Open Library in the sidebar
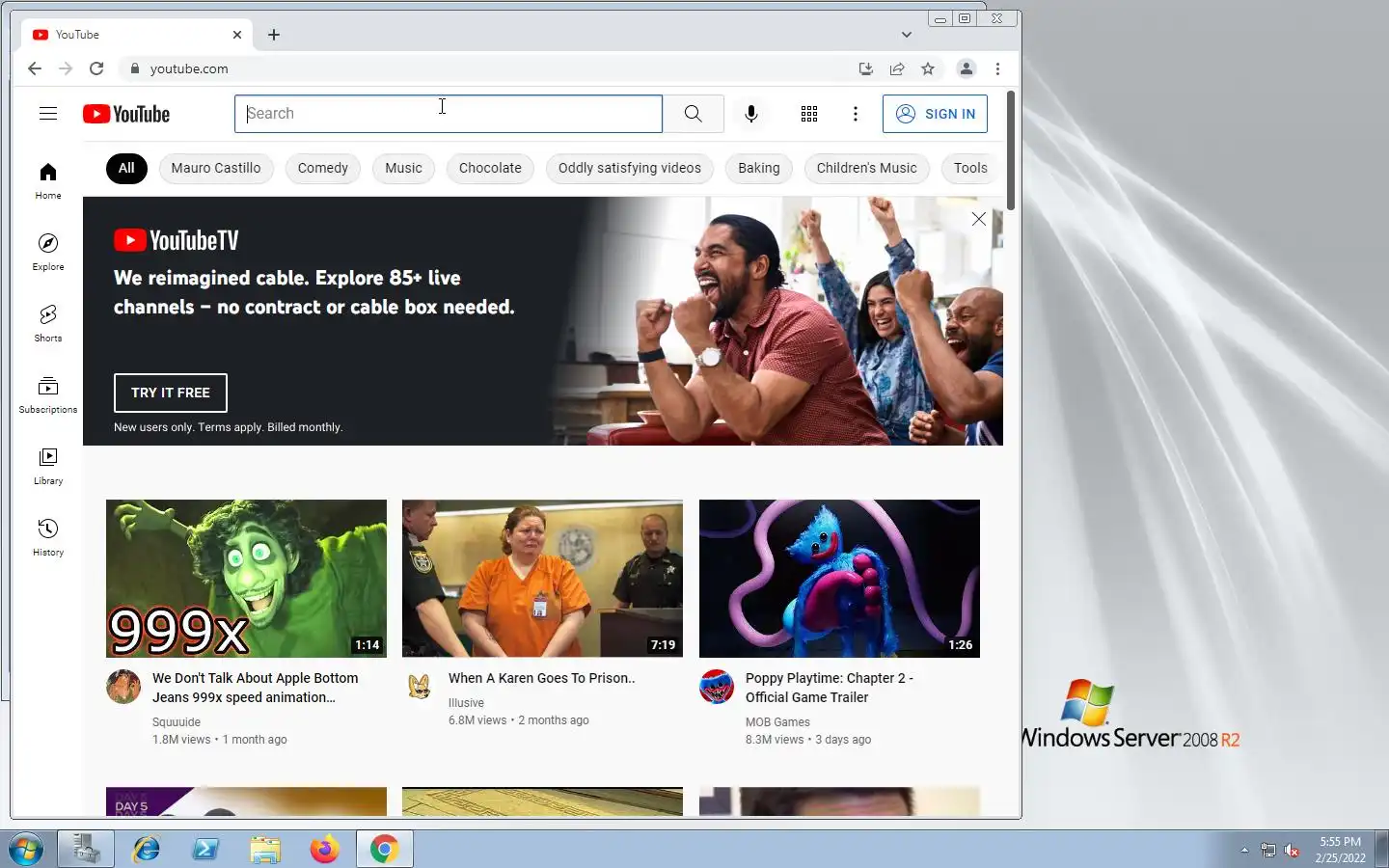1389x868 pixels. click(x=48, y=467)
